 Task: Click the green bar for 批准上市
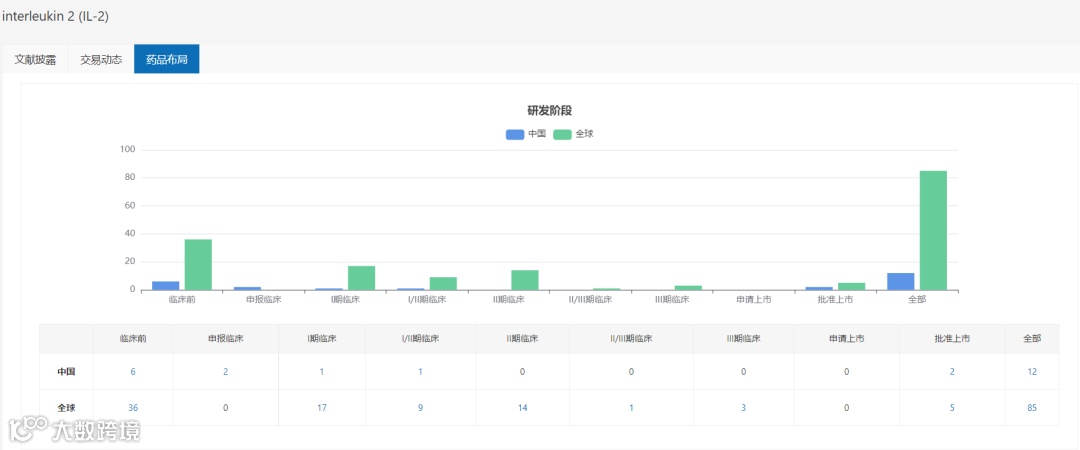pos(851,286)
